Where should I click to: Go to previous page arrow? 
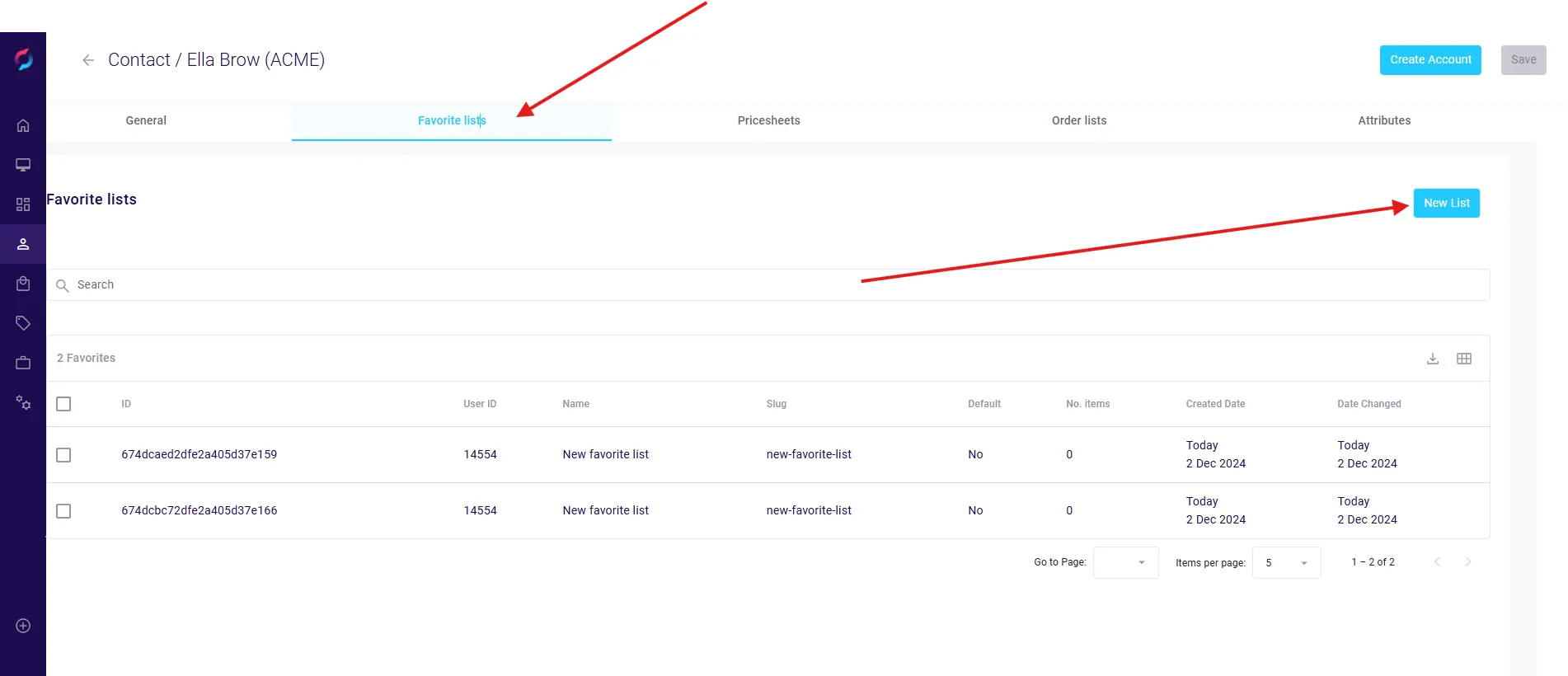(x=1437, y=562)
